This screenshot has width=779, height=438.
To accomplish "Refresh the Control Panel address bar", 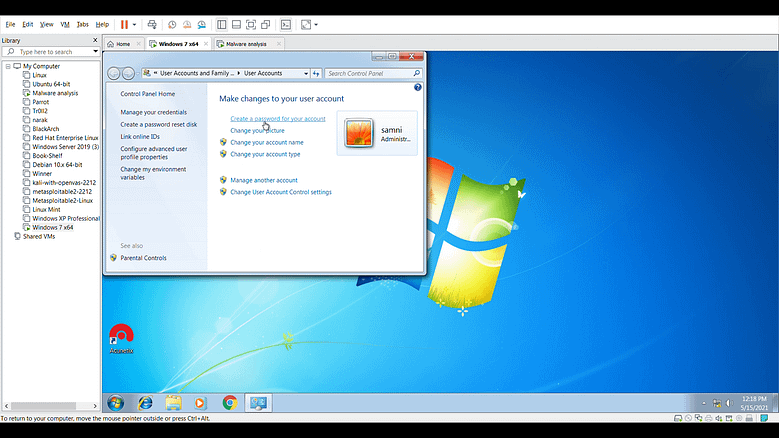I will 316,73.
